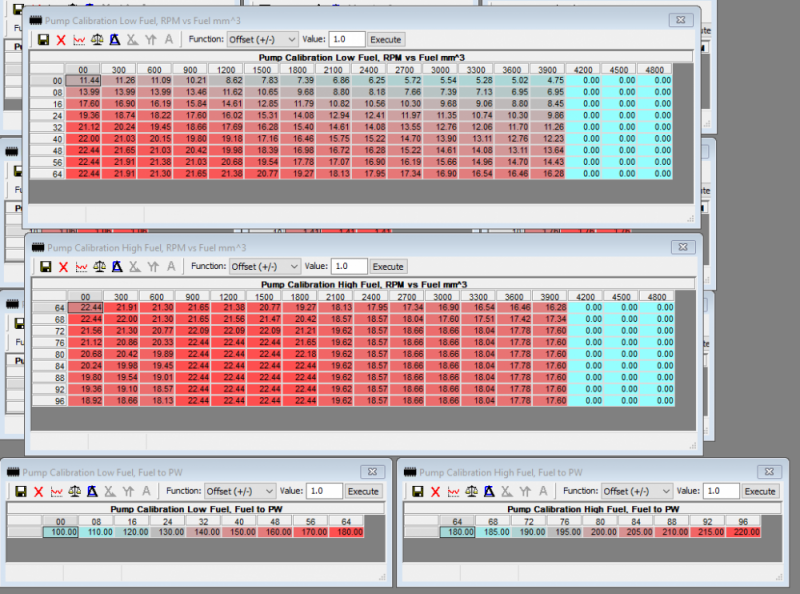Select the 11.44 cell in the Low Fuel table
Viewport: 800px width, 594px height.
85,79
